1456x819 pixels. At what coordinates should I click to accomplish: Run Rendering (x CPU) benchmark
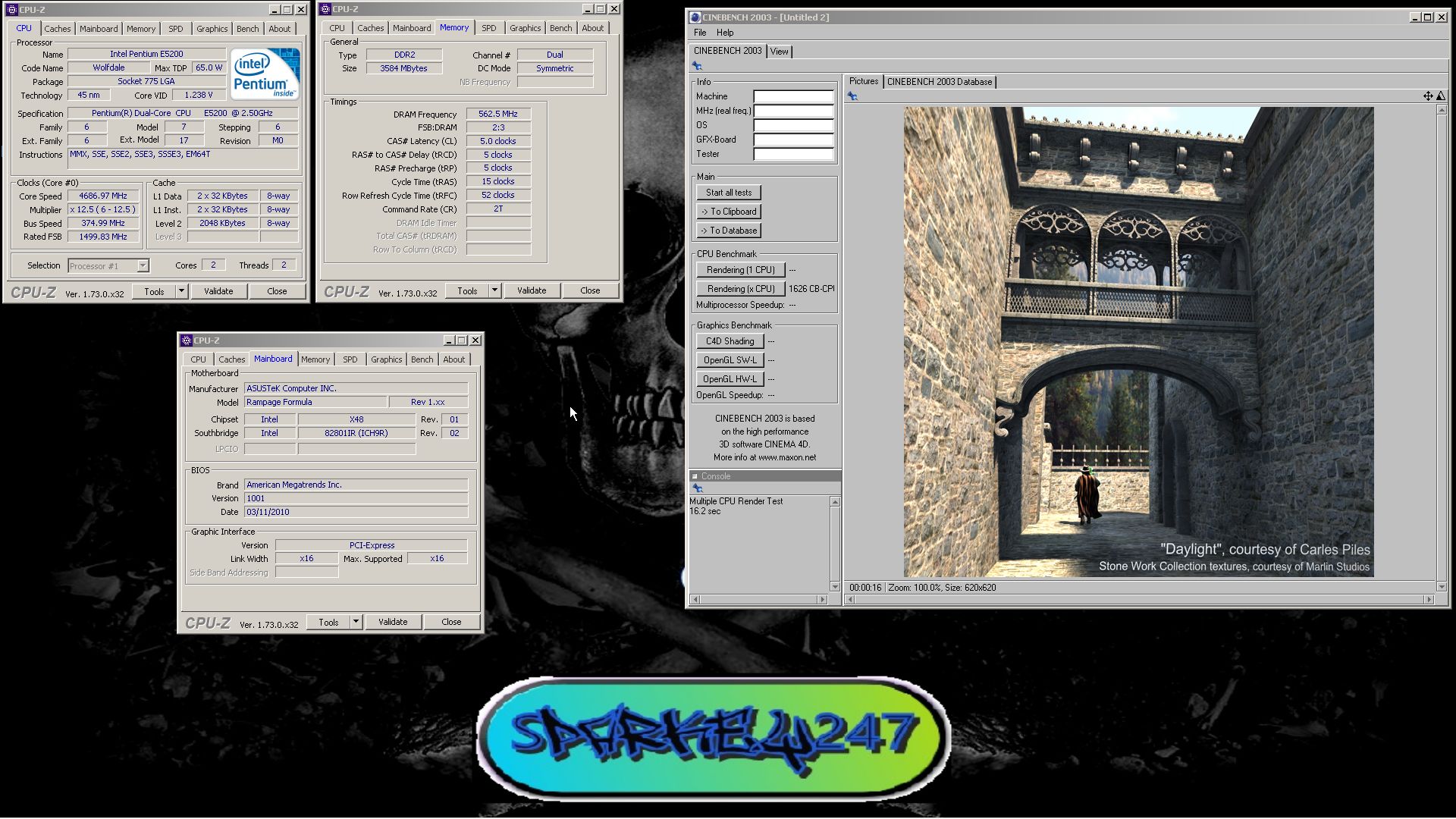pos(740,289)
